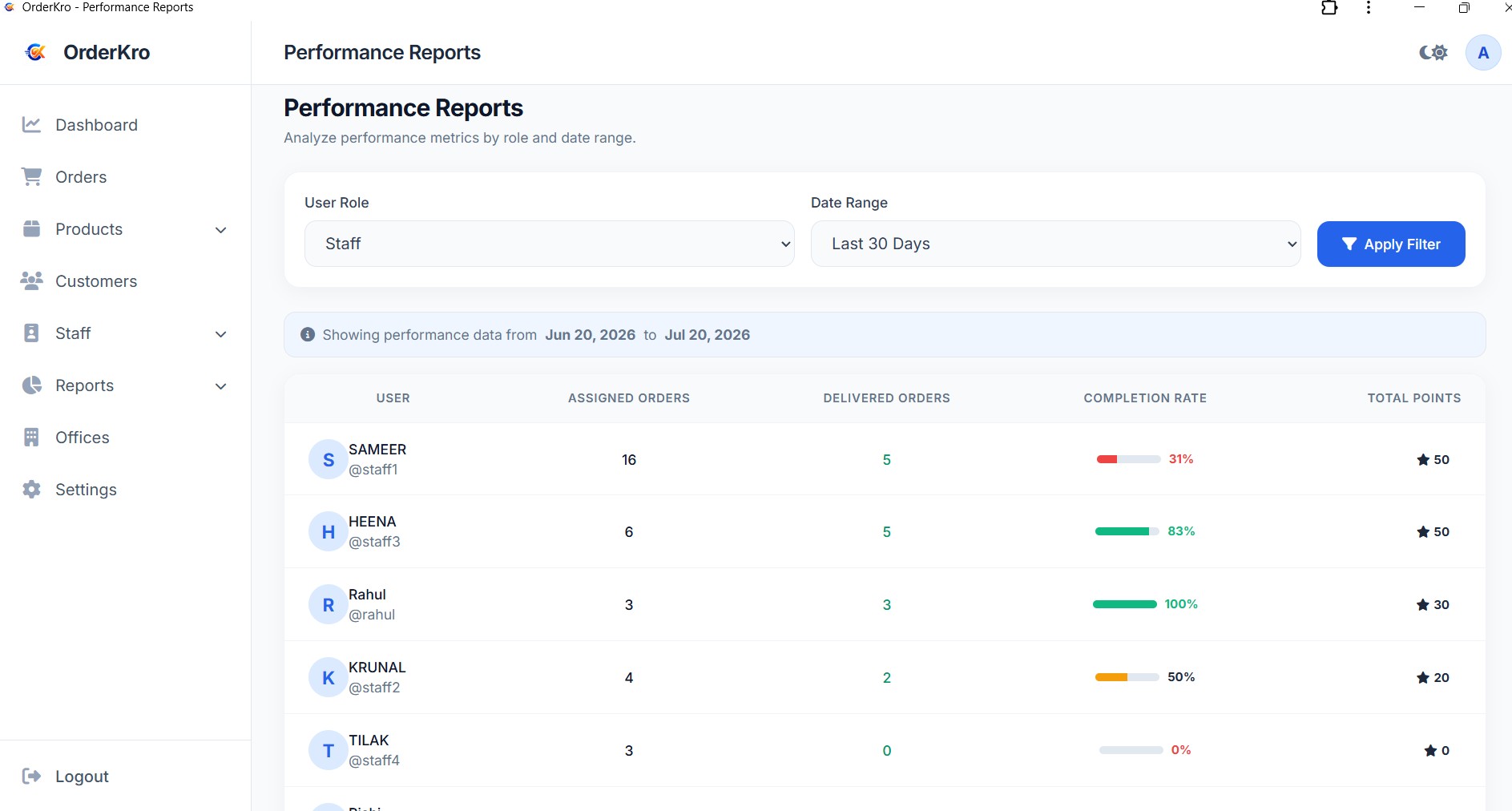Click Rahul's 100% completion progress bar
The width and height of the screenshot is (1512, 811).
click(x=1125, y=604)
